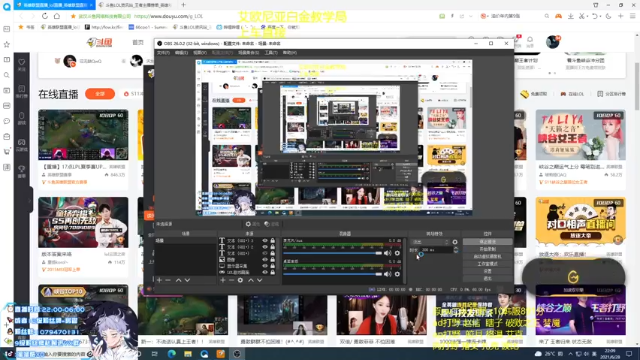
Task: Move source down in sources list
Action: coord(260,280)
